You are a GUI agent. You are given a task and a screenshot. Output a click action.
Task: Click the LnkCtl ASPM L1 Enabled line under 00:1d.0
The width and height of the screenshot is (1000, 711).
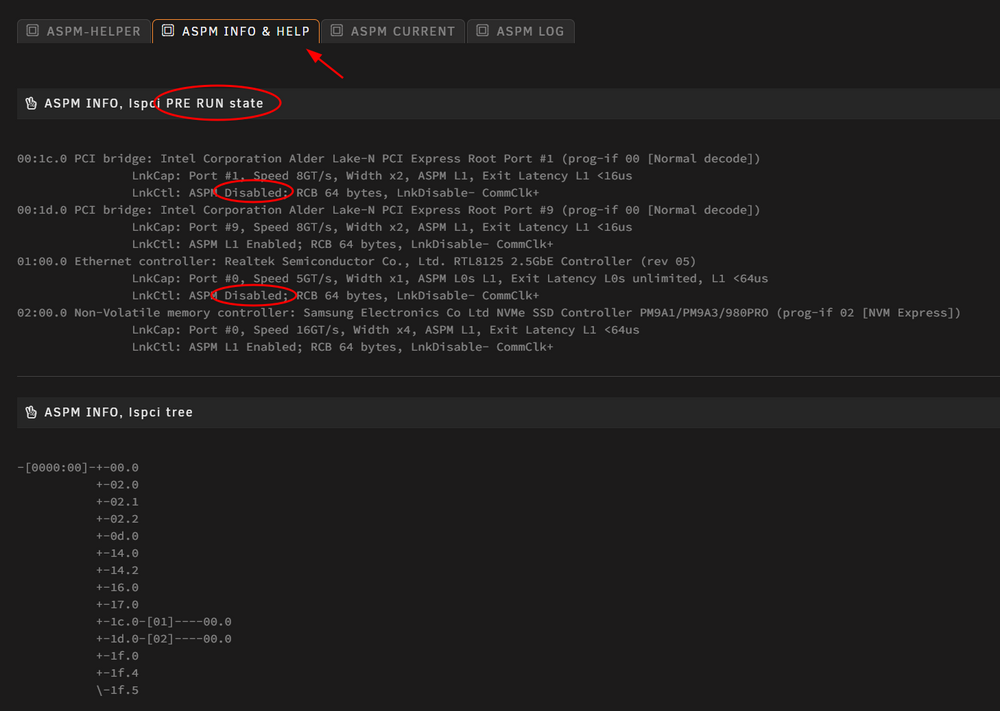point(342,244)
